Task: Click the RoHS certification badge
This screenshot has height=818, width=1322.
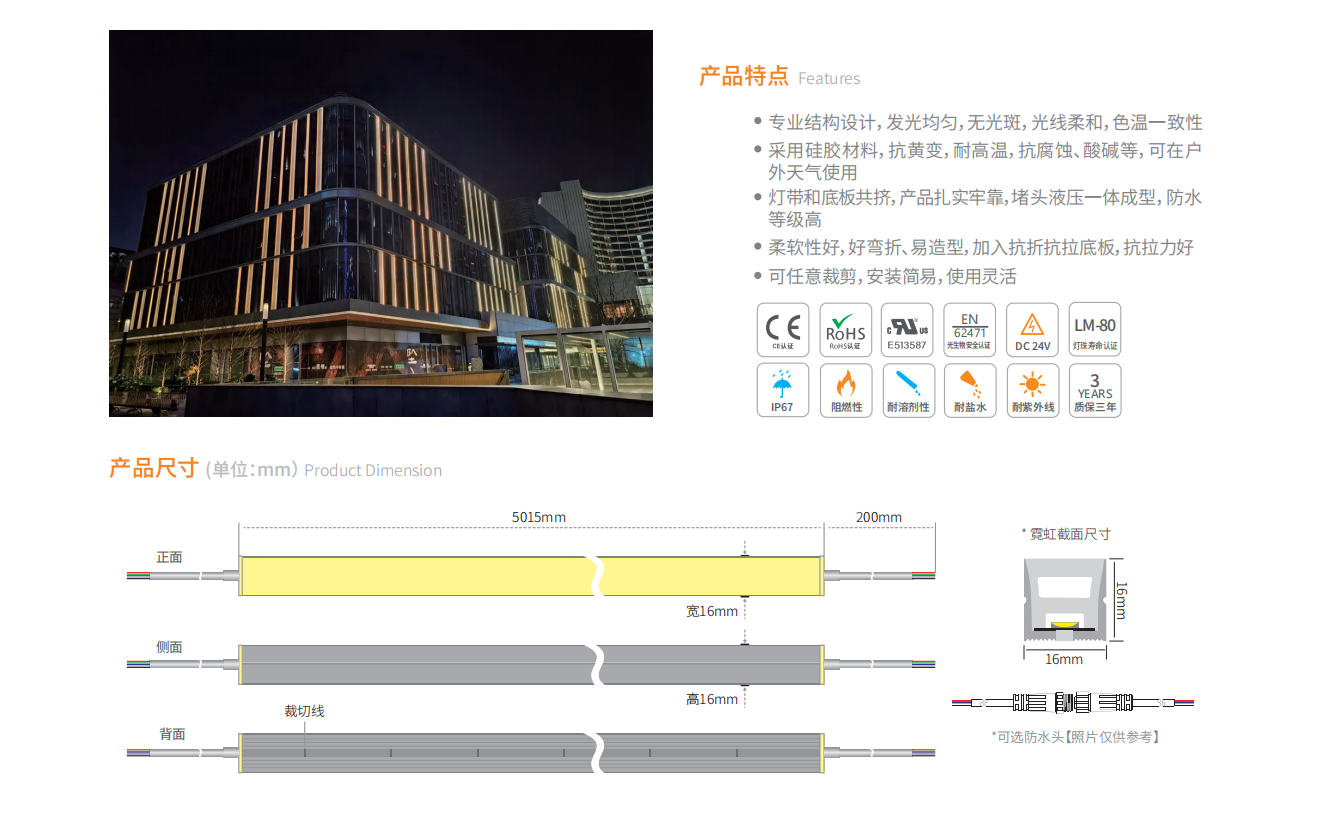Action: [x=845, y=330]
